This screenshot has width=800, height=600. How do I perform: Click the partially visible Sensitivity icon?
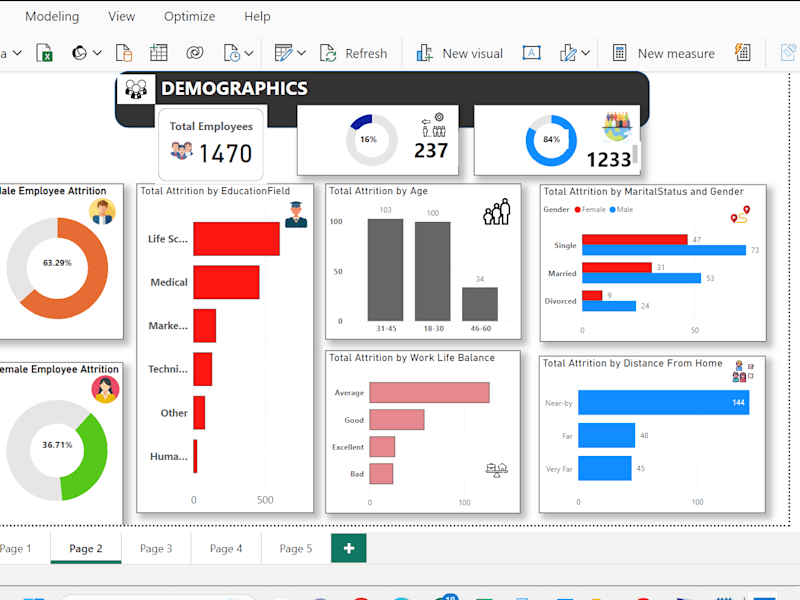click(x=789, y=52)
